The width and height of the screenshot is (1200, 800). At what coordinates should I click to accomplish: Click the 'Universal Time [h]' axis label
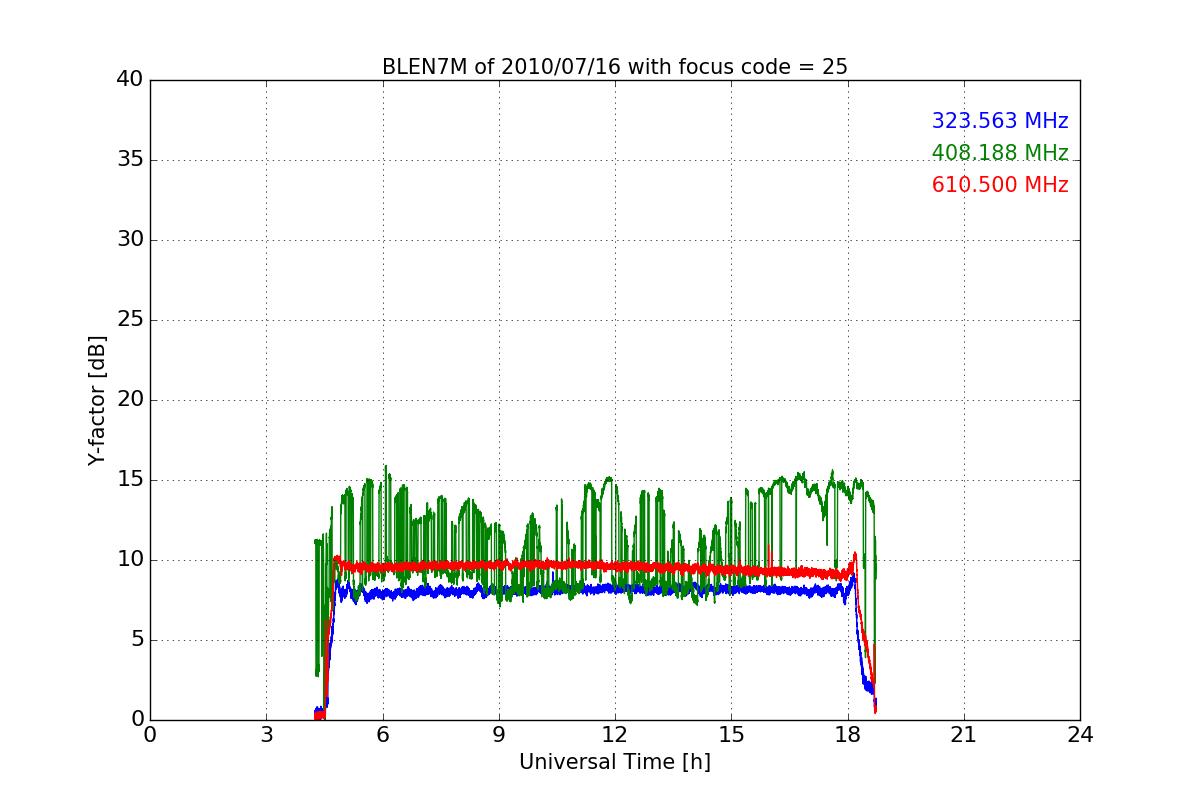614,762
